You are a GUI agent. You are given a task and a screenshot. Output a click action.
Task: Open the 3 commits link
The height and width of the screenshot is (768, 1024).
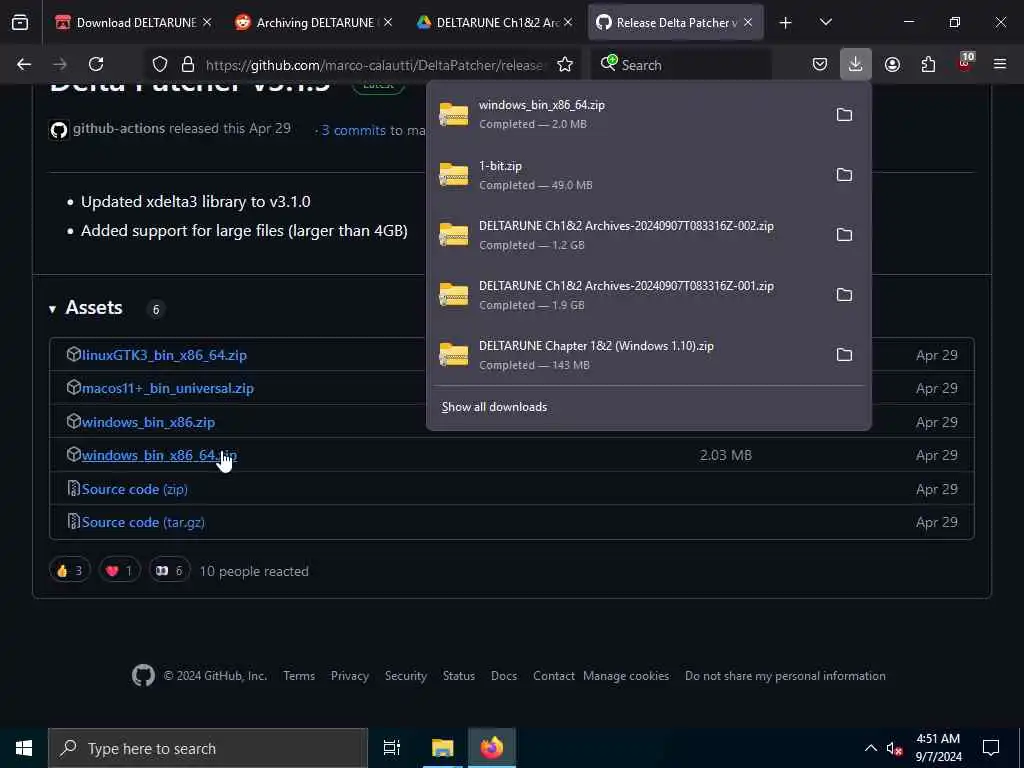353,130
